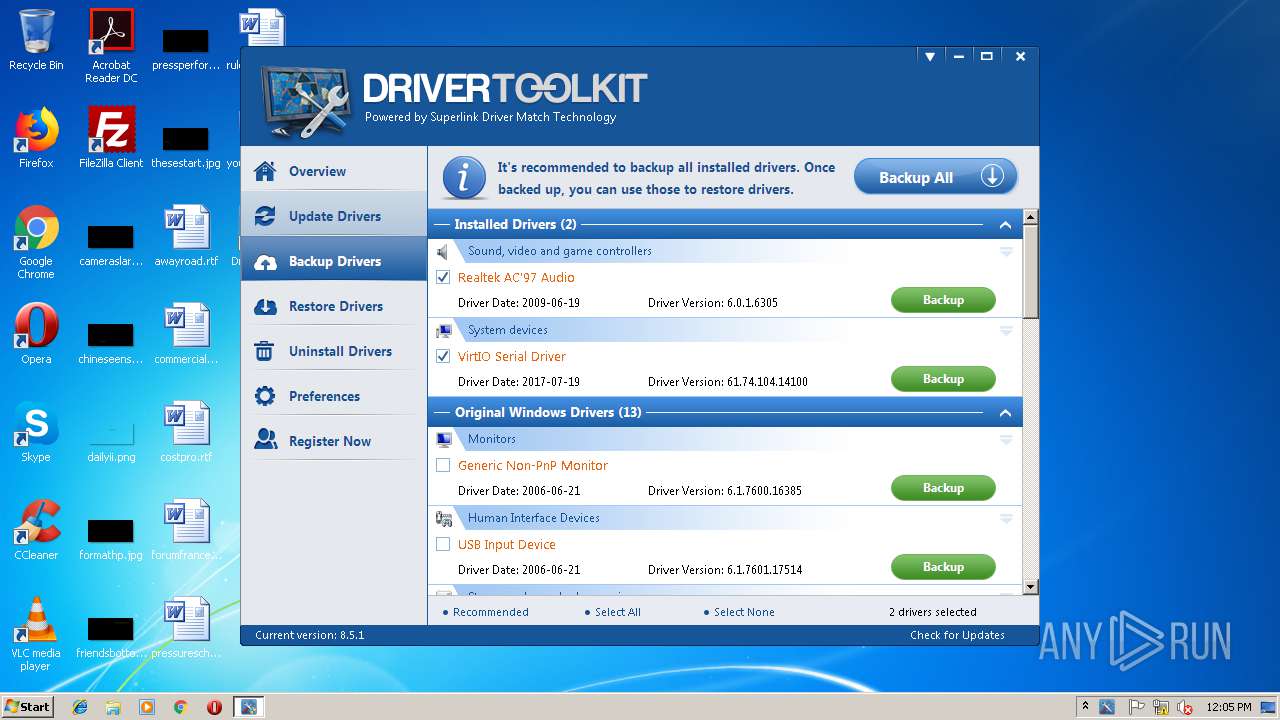Screen dimensions: 1280x720
Task: Open awayroad.rtf document on desktop
Action: 186,236
